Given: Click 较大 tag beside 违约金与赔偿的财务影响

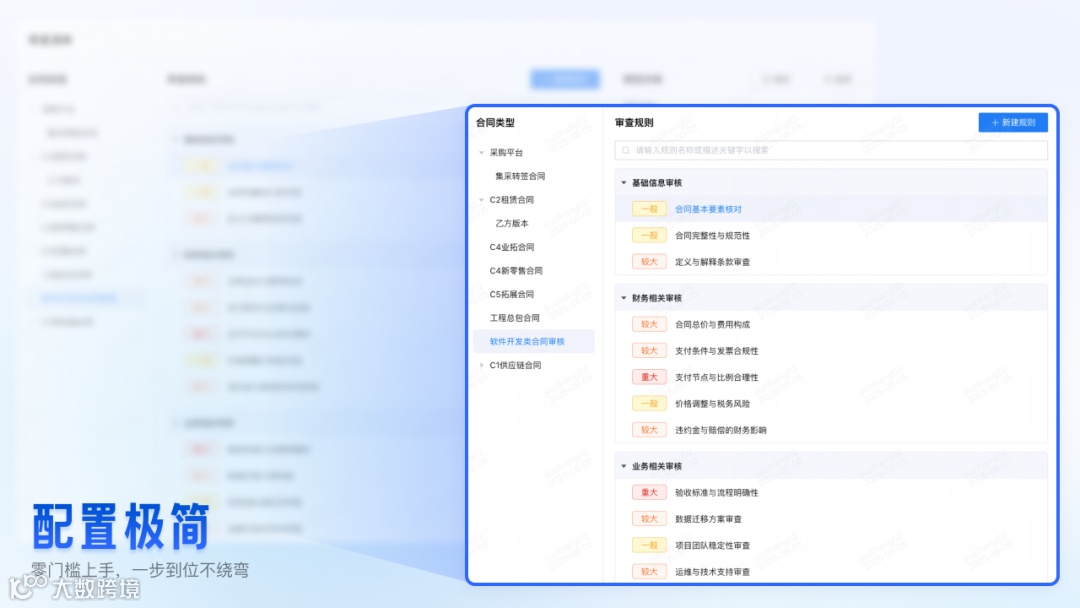Looking at the screenshot, I should point(649,430).
